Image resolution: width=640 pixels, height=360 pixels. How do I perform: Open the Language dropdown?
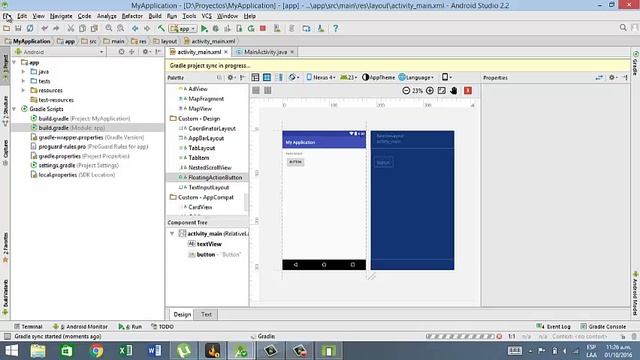(x=416, y=78)
